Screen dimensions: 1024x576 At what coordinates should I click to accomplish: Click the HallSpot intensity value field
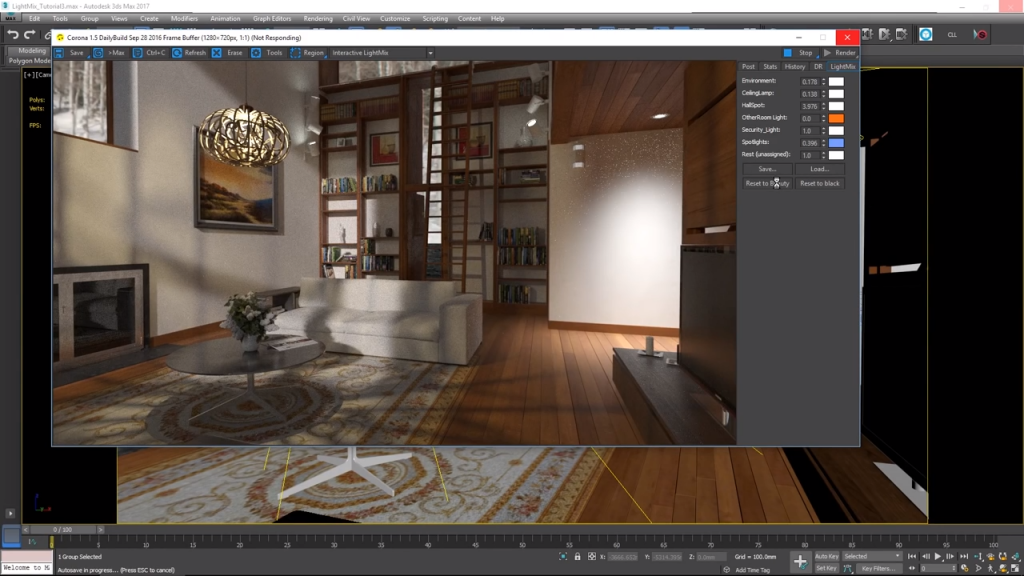coord(810,105)
